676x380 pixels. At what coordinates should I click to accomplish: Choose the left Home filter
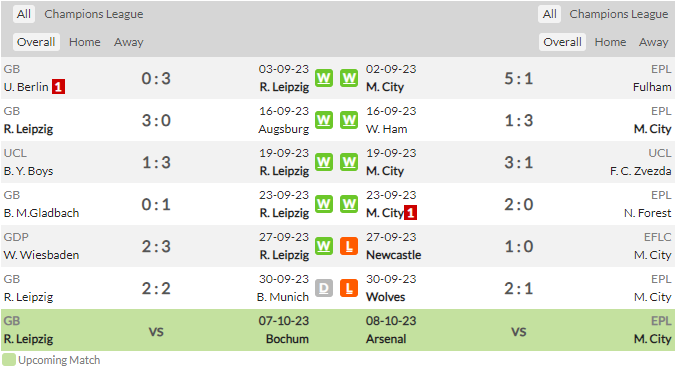pyautogui.click(x=84, y=42)
